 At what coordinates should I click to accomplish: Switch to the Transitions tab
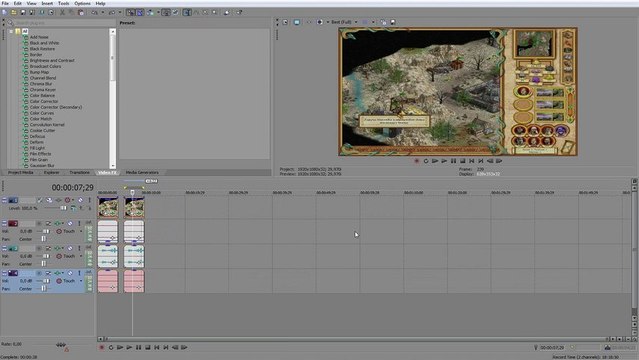79,172
